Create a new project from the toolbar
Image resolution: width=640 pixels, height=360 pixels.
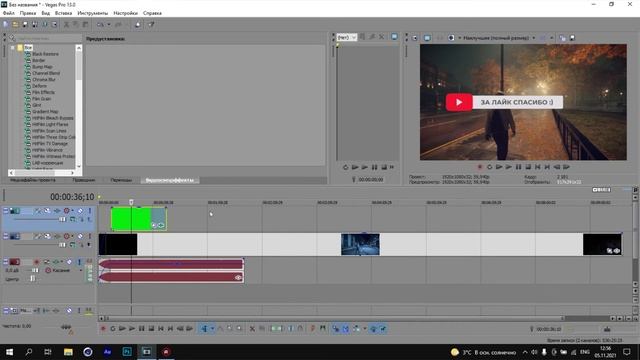6,24
